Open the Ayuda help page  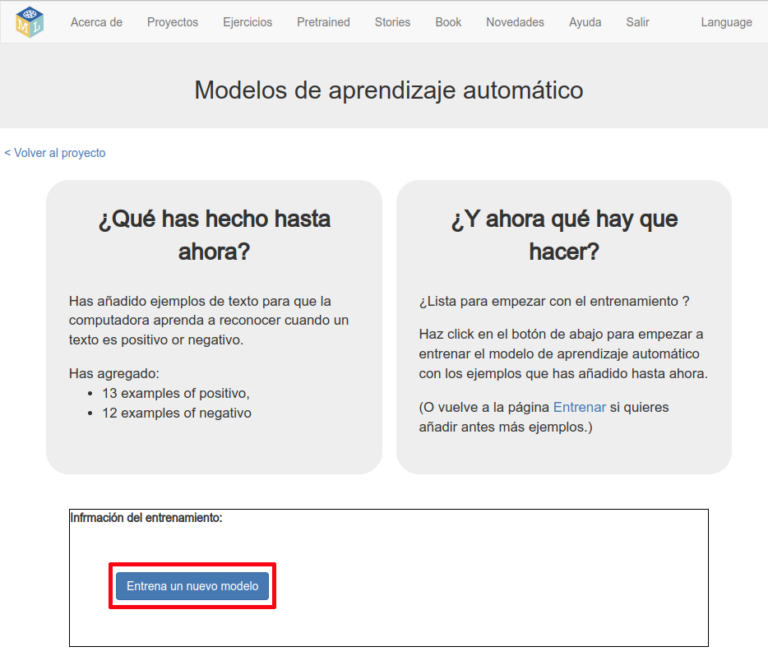coord(585,22)
